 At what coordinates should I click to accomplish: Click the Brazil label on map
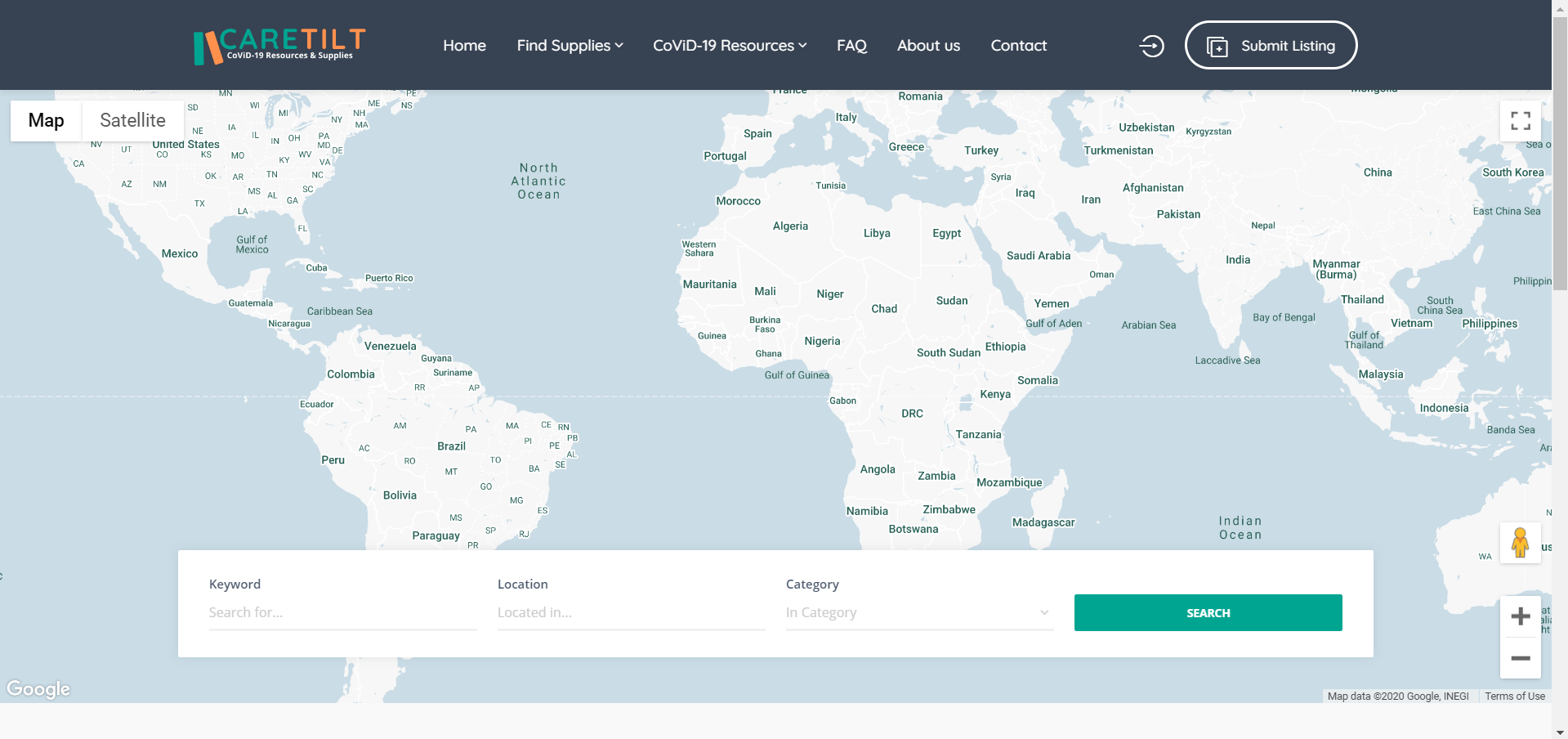pos(451,446)
